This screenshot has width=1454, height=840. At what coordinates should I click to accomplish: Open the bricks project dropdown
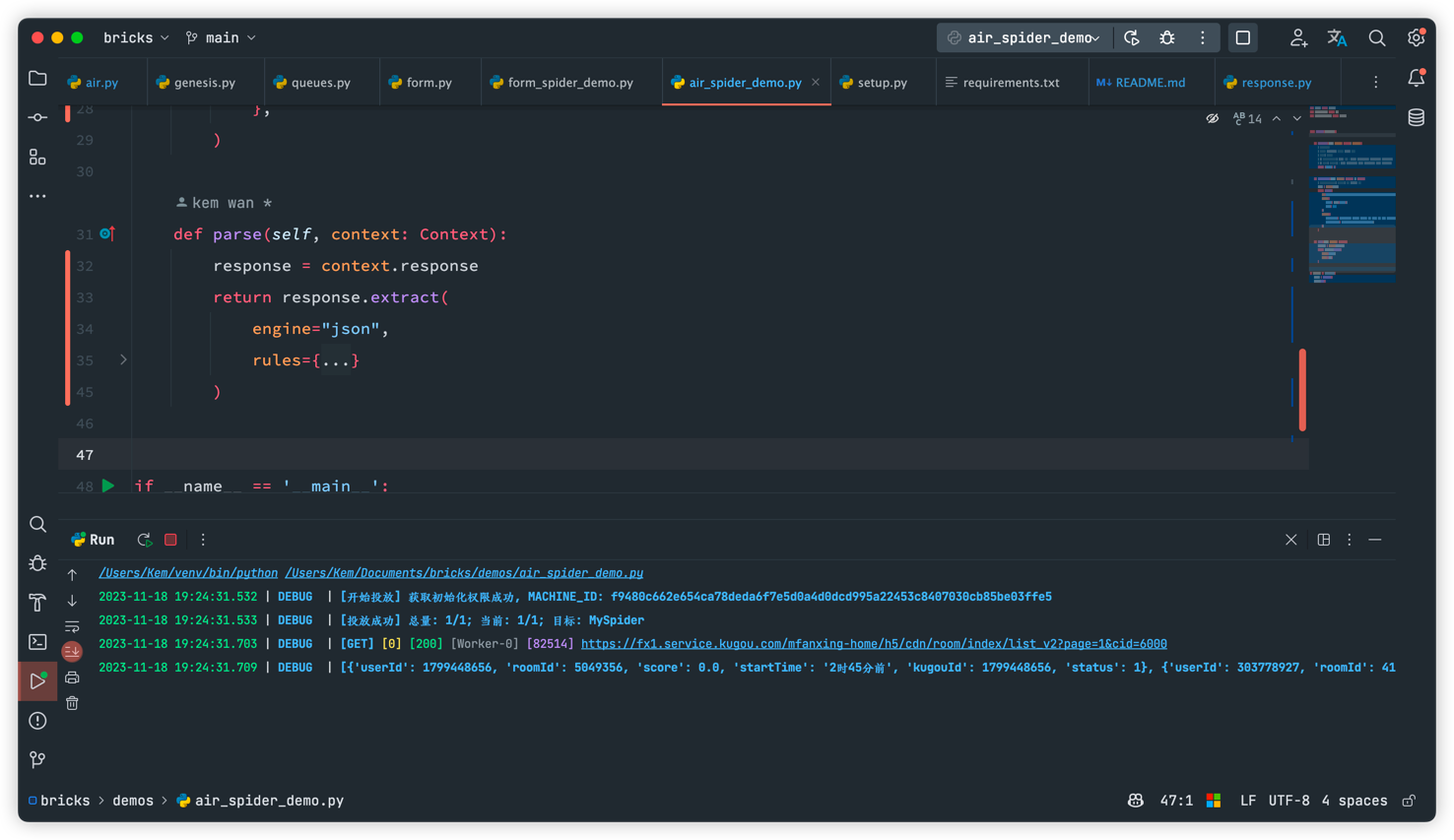136,37
